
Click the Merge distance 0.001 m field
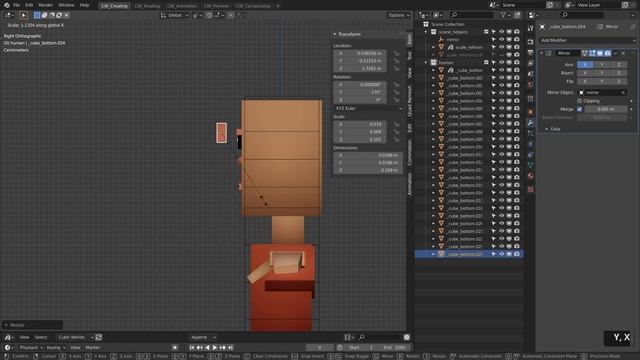coord(606,109)
